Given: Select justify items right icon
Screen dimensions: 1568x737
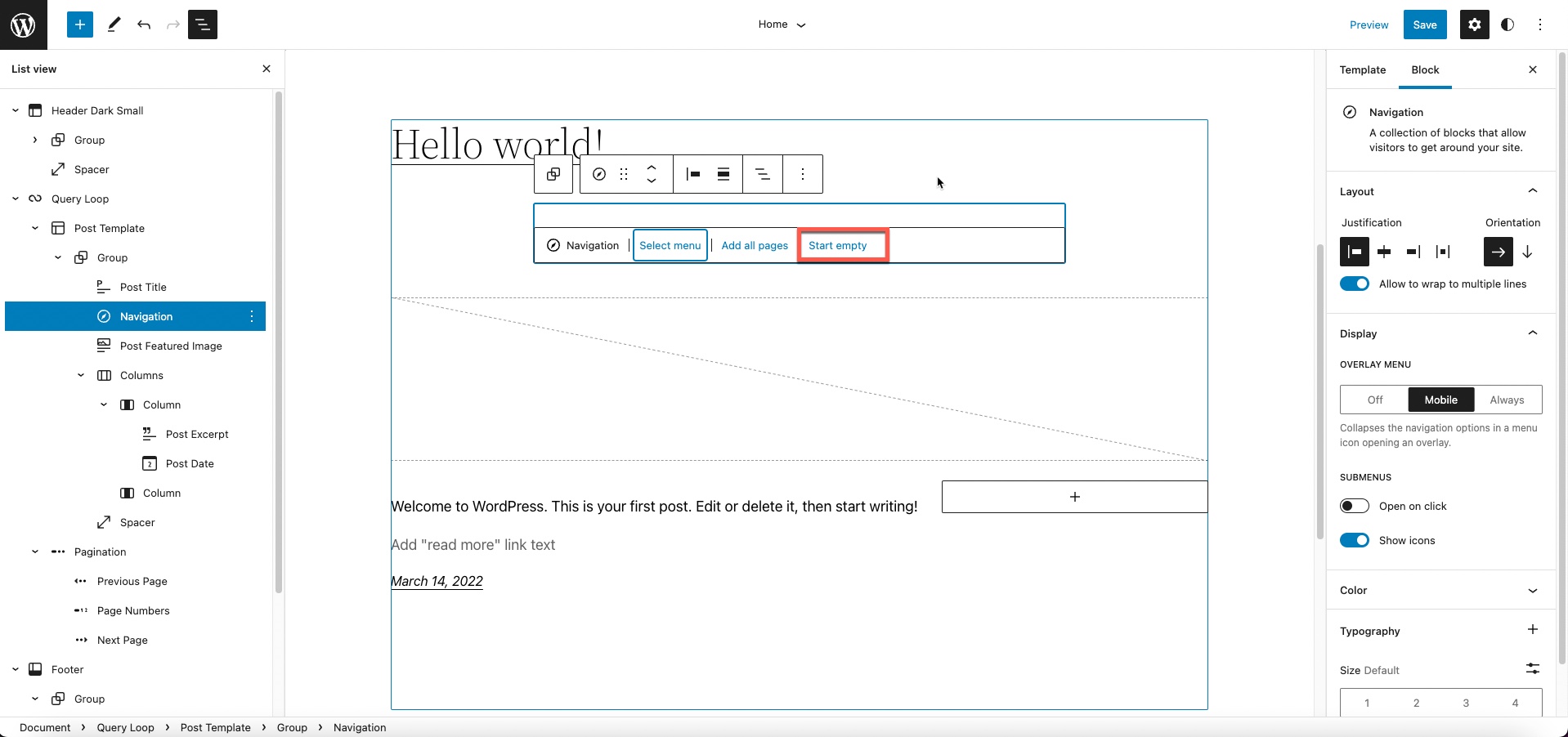Looking at the screenshot, I should click(x=1413, y=252).
